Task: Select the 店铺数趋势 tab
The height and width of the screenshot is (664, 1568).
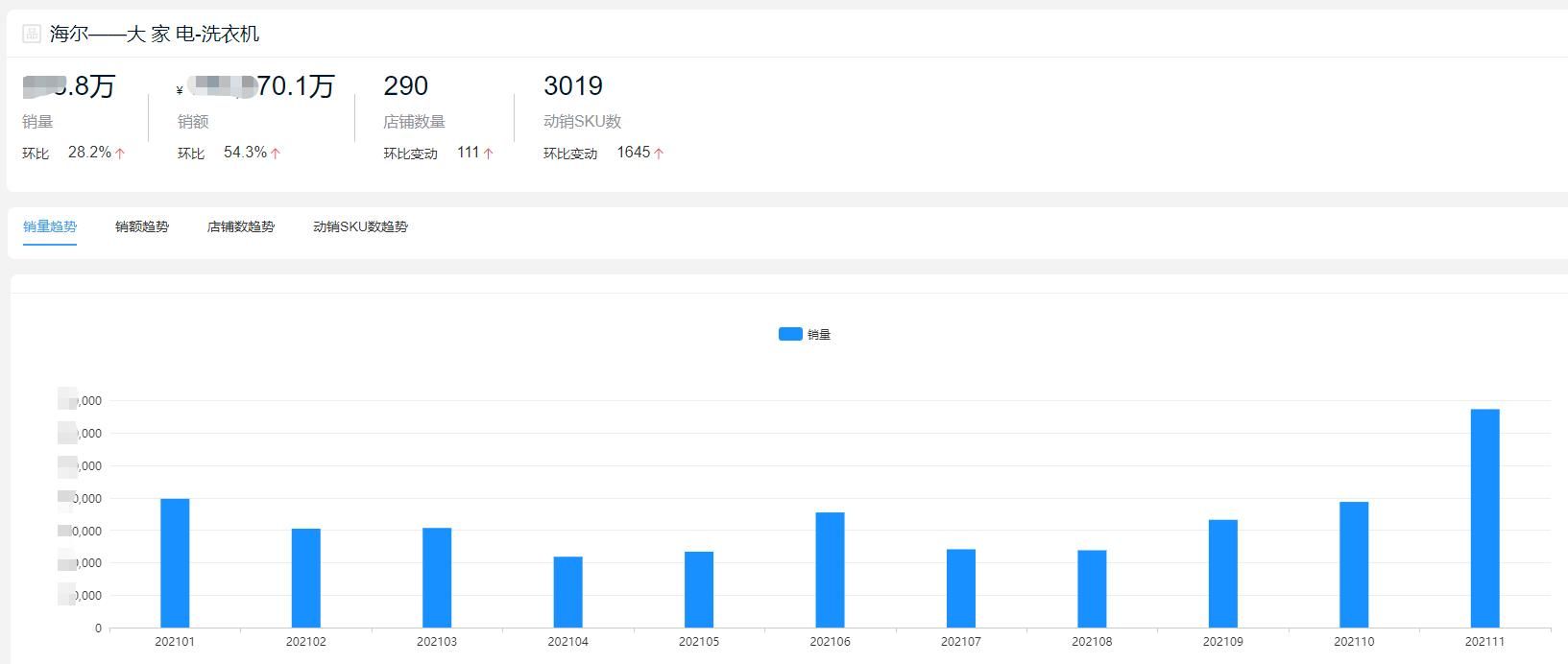Action: [241, 226]
